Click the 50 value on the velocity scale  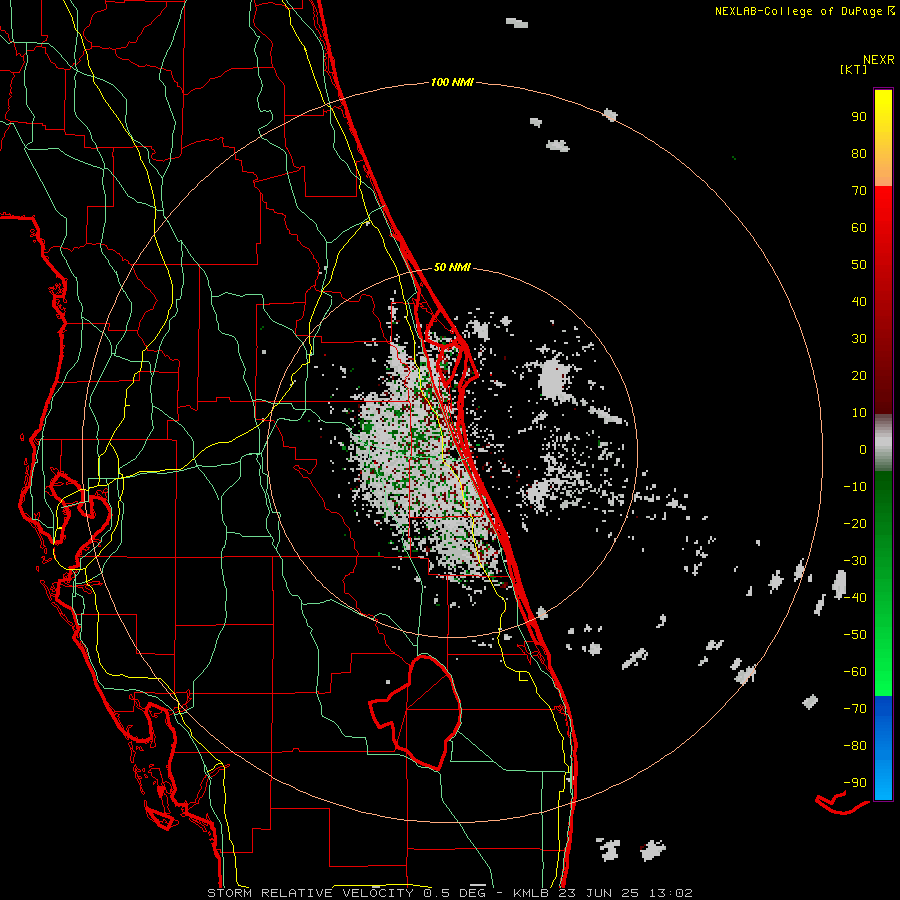(859, 265)
